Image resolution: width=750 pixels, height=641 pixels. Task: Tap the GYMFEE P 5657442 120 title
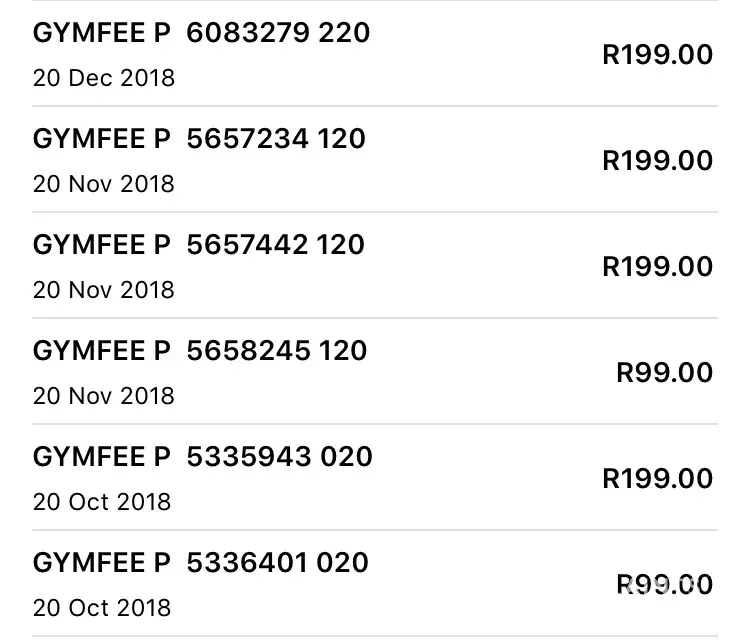199,245
